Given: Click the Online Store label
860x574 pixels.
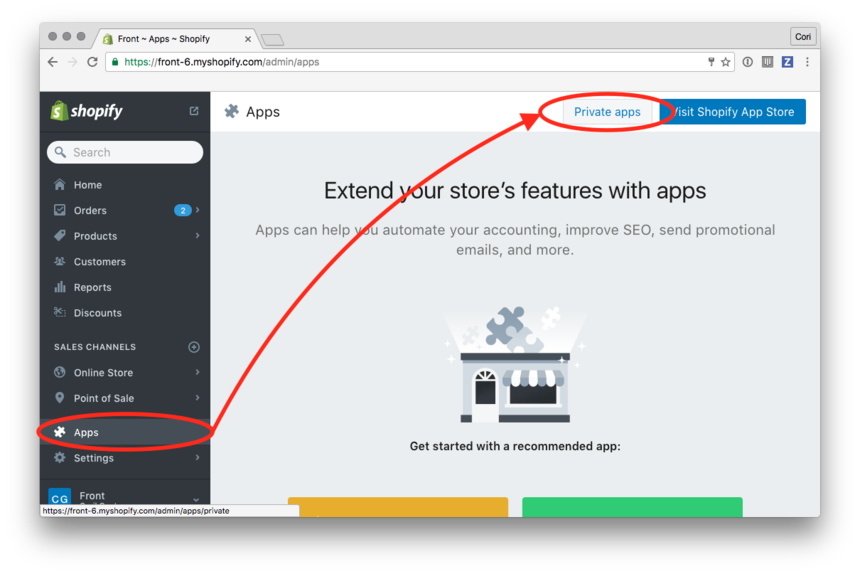Looking at the screenshot, I should [103, 373].
